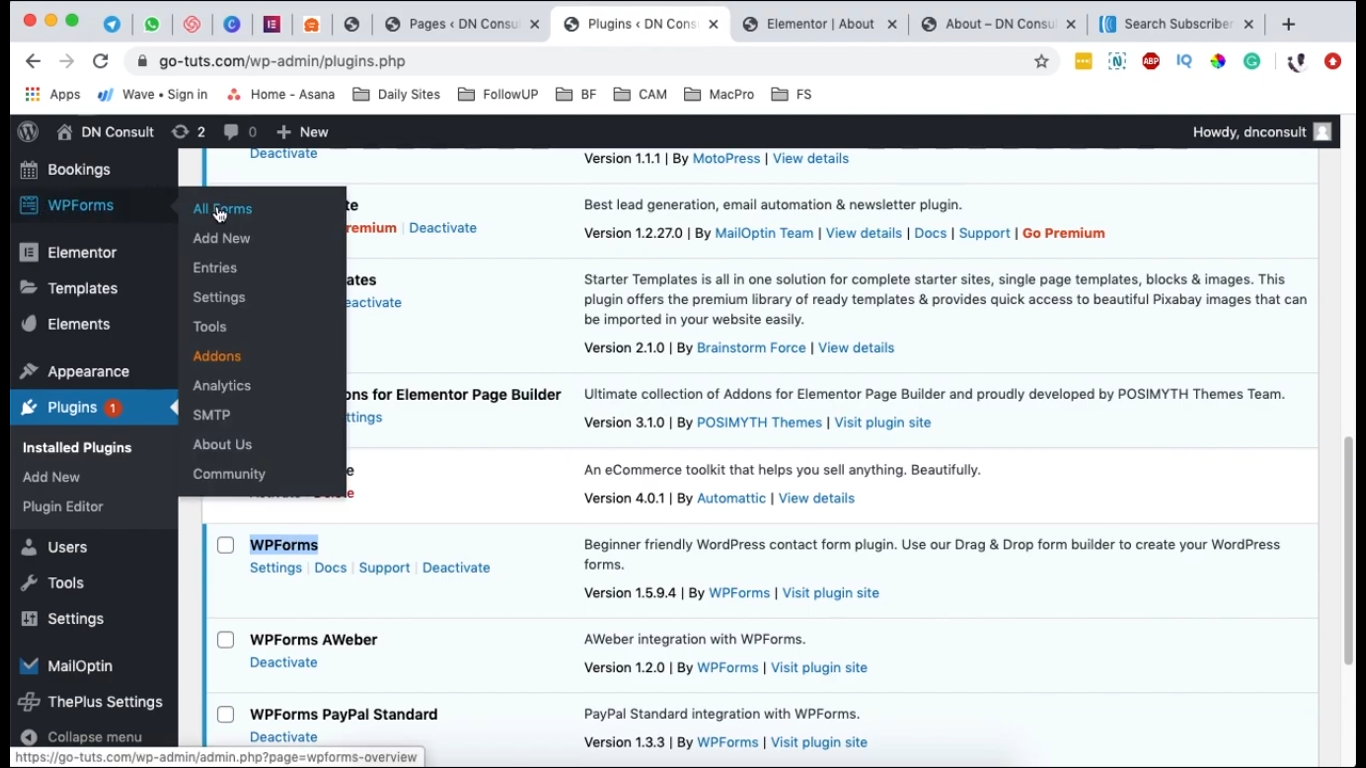This screenshot has width=1366, height=768.
Task: Open the updates counter showing 2
Action: 189,132
